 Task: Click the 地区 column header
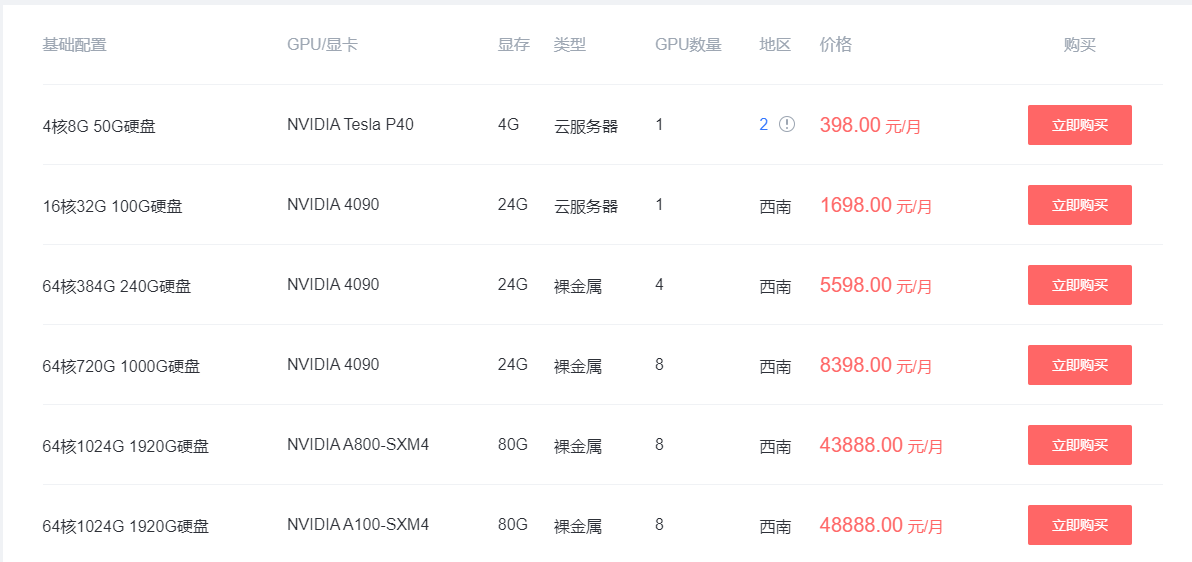[x=775, y=45]
